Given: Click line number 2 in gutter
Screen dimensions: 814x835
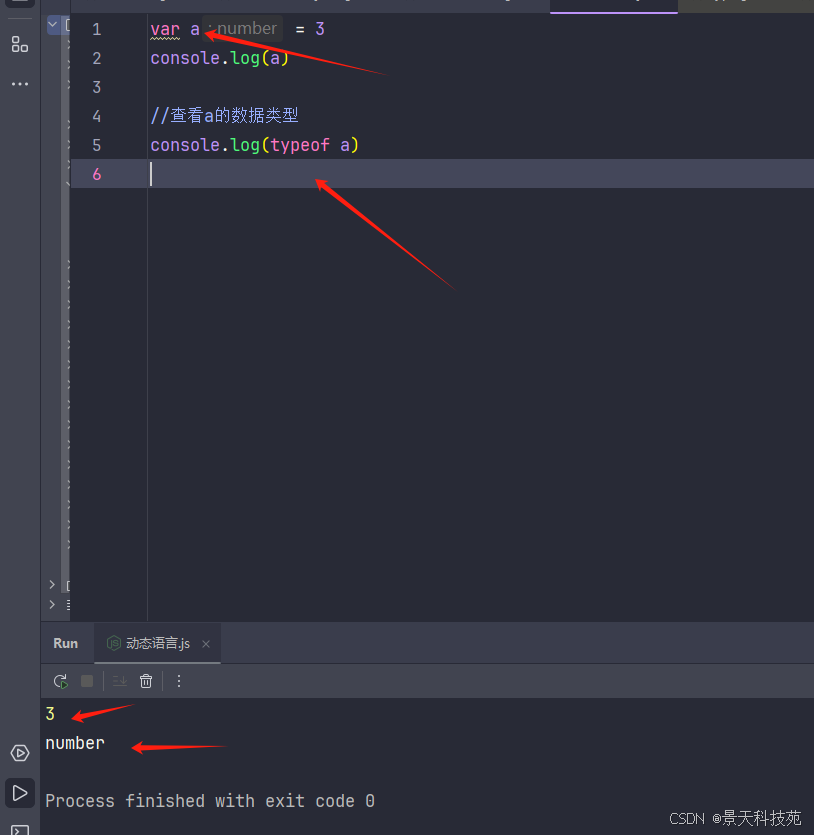Looking at the screenshot, I should click(96, 58).
